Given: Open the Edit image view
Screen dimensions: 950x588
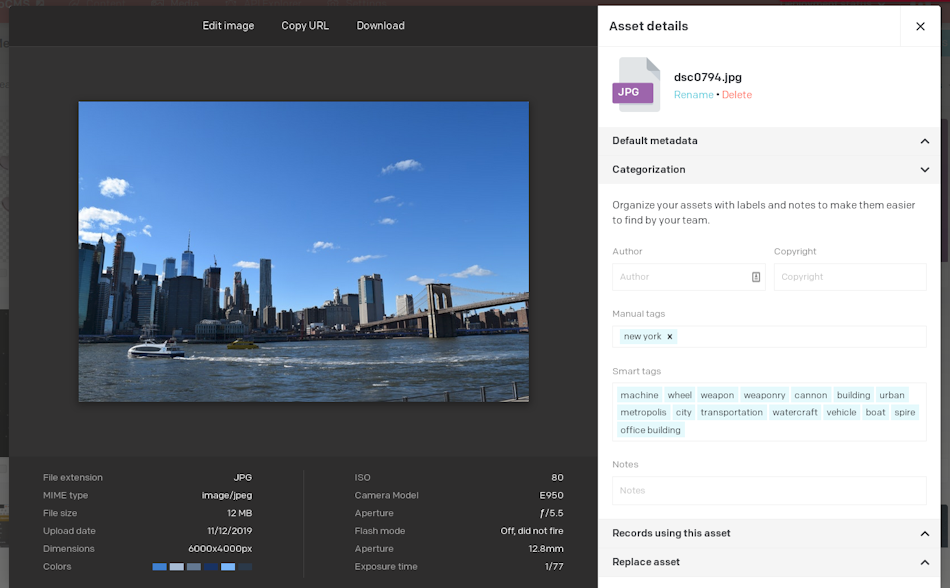Looking at the screenshot, I should (x=228, y=25).
